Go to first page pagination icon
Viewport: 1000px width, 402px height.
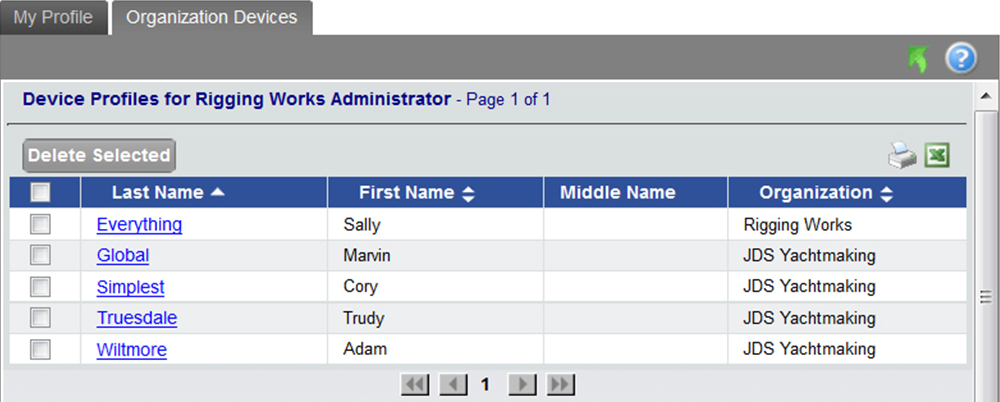415,384
